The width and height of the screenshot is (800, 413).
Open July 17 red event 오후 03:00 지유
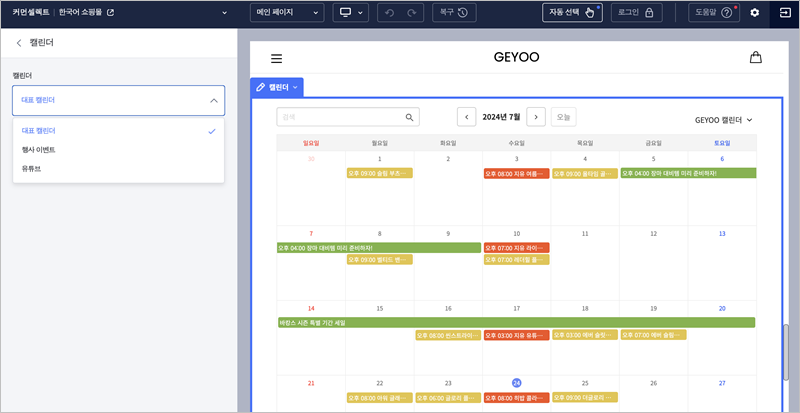click(x=516, y=335)
